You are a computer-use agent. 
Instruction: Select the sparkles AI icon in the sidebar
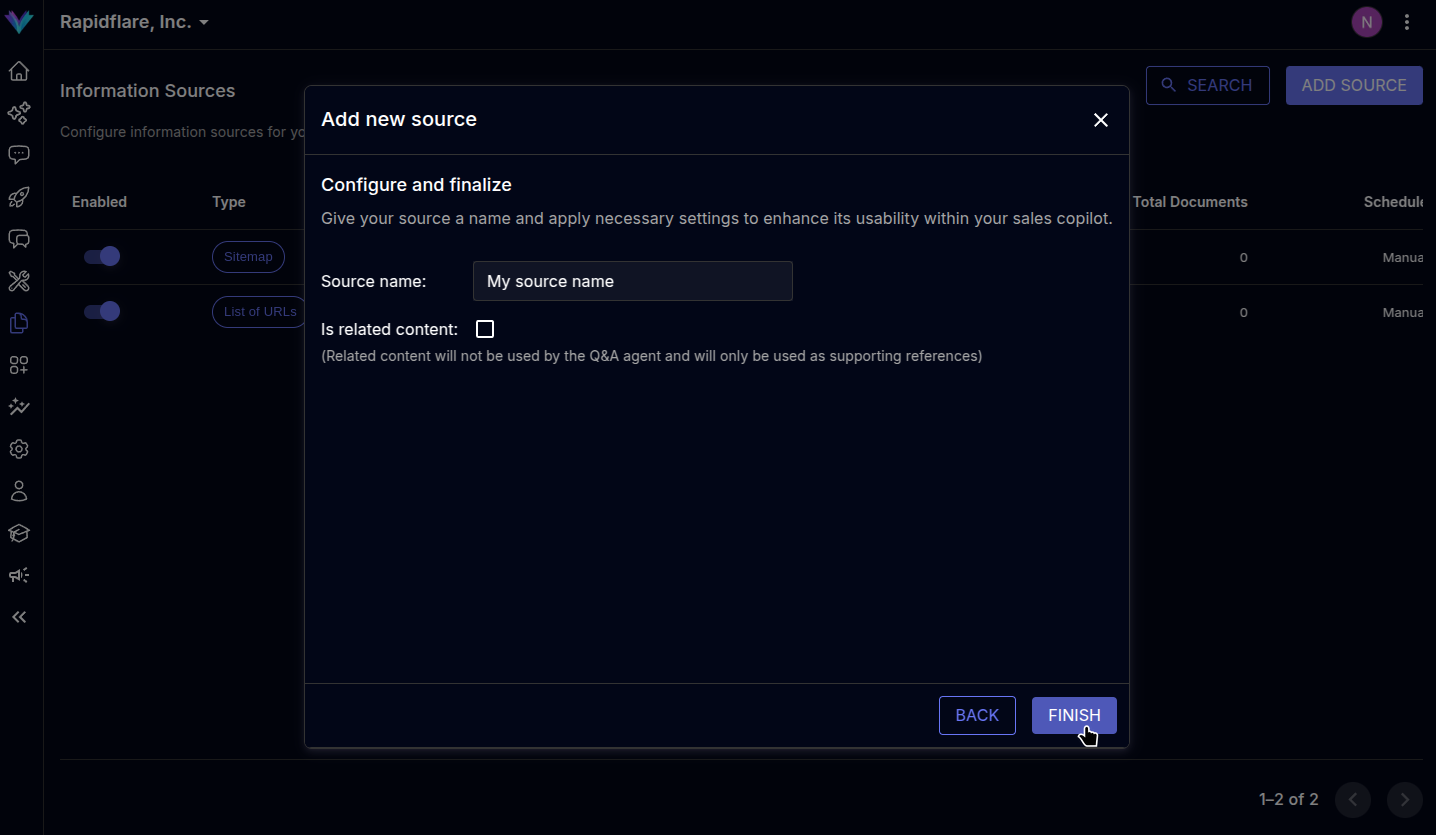(x=18, y=113)
